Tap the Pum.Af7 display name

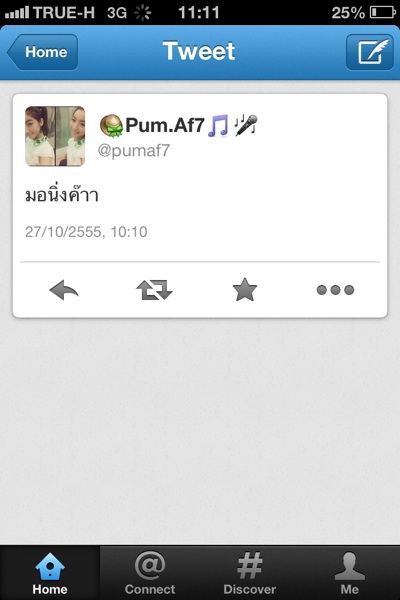(x=165, y=125)
